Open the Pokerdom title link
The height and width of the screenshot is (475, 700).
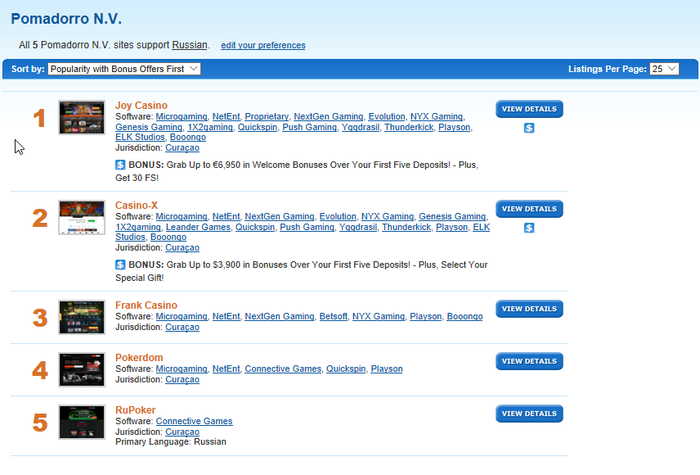[x=139, y=358]
